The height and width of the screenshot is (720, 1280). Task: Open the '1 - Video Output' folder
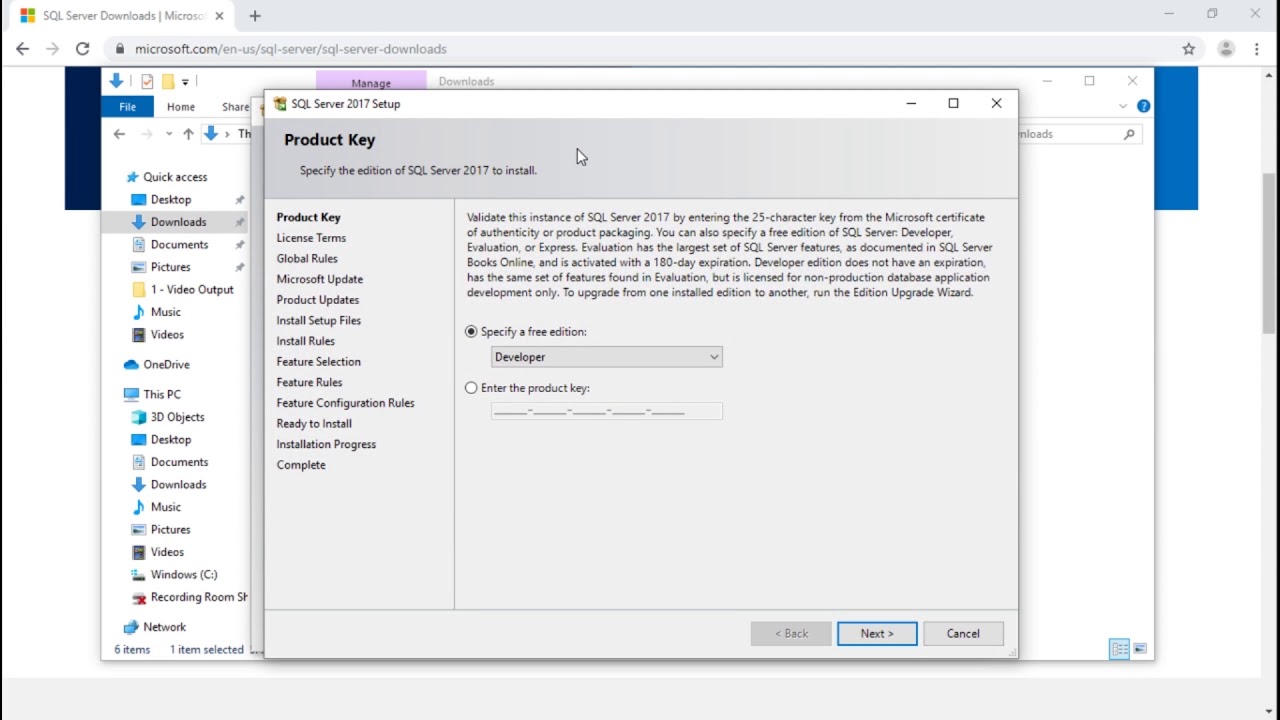191,290
